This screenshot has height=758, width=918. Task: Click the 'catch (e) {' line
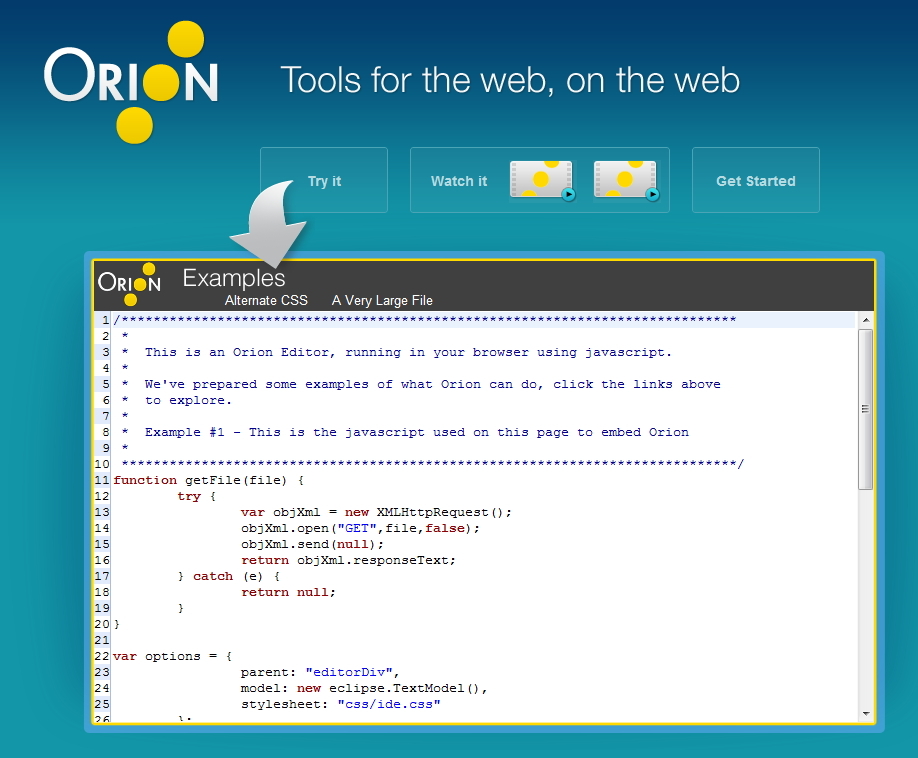click(x=229, y=577)
